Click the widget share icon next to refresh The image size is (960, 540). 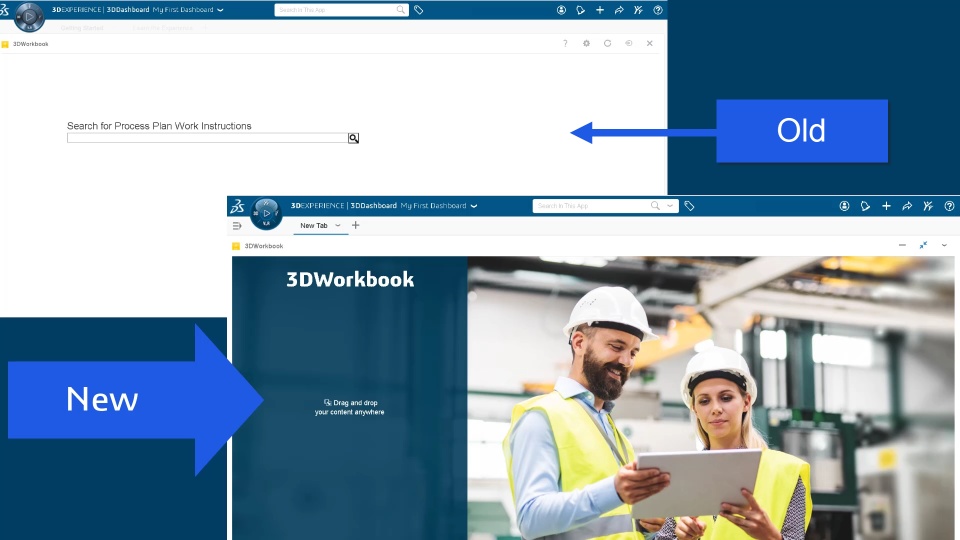[629, 43]
